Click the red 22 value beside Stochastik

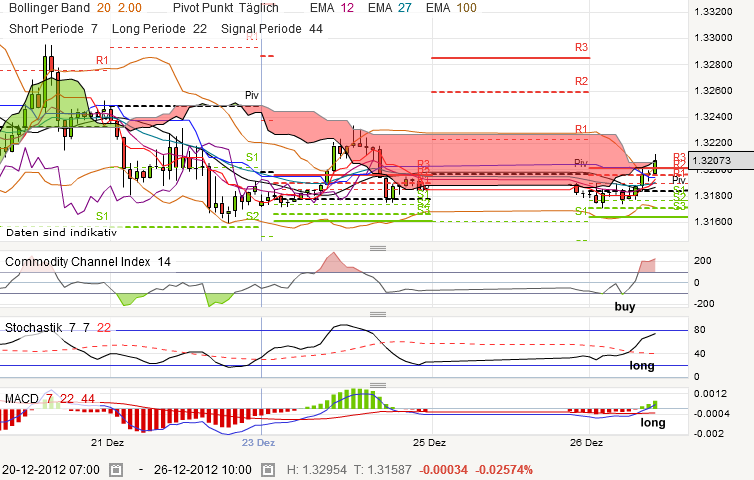click(104, 328)
